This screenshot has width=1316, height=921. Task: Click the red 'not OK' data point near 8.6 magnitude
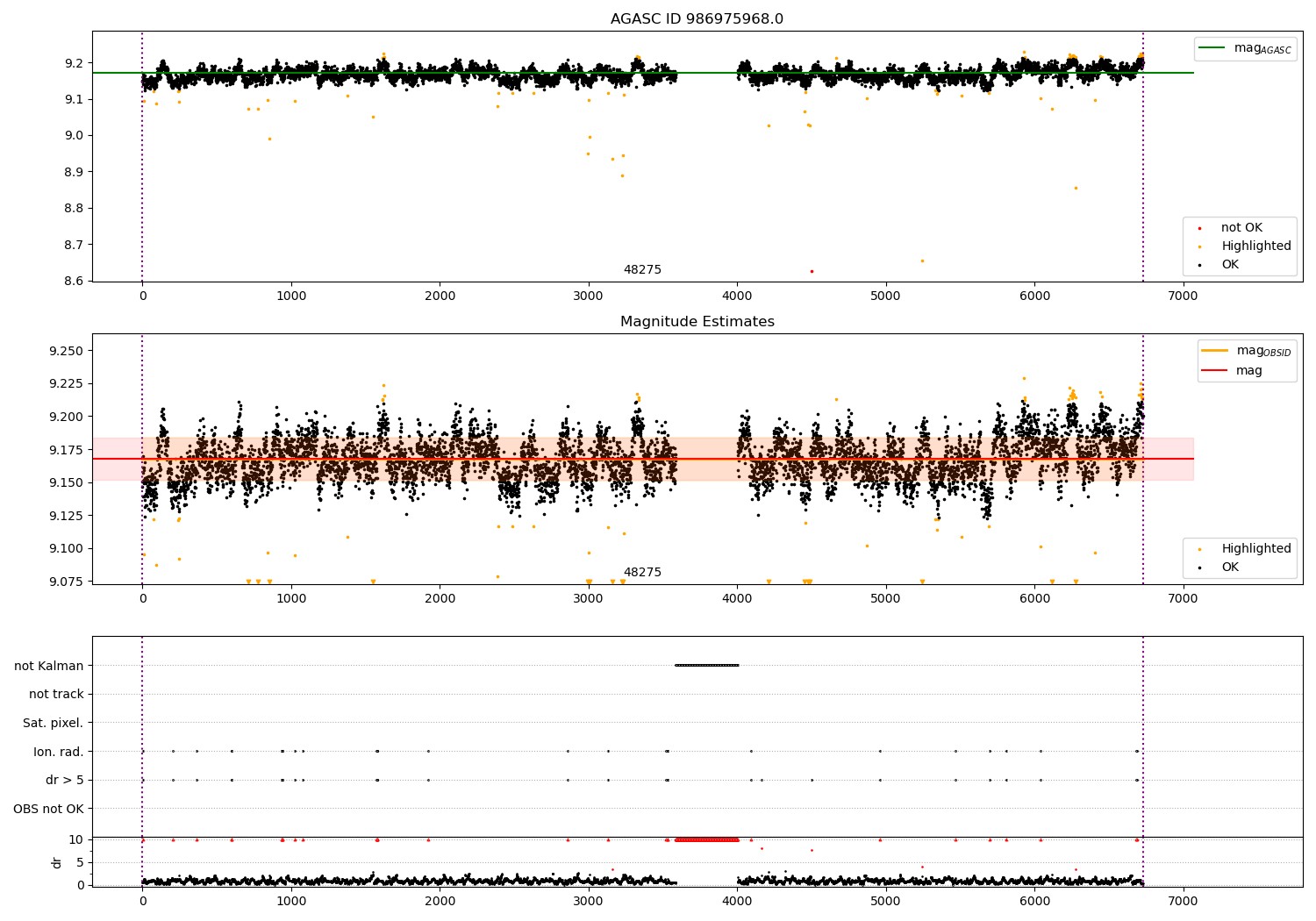click(x=812, y=271)
